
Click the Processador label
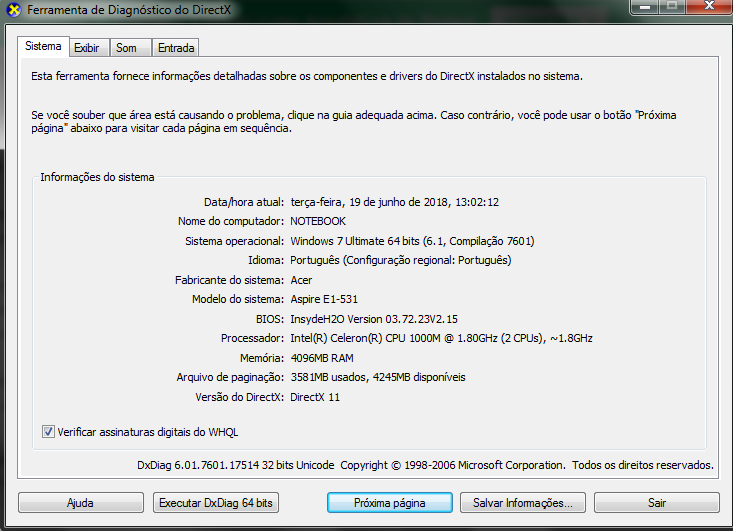[252, 338]
